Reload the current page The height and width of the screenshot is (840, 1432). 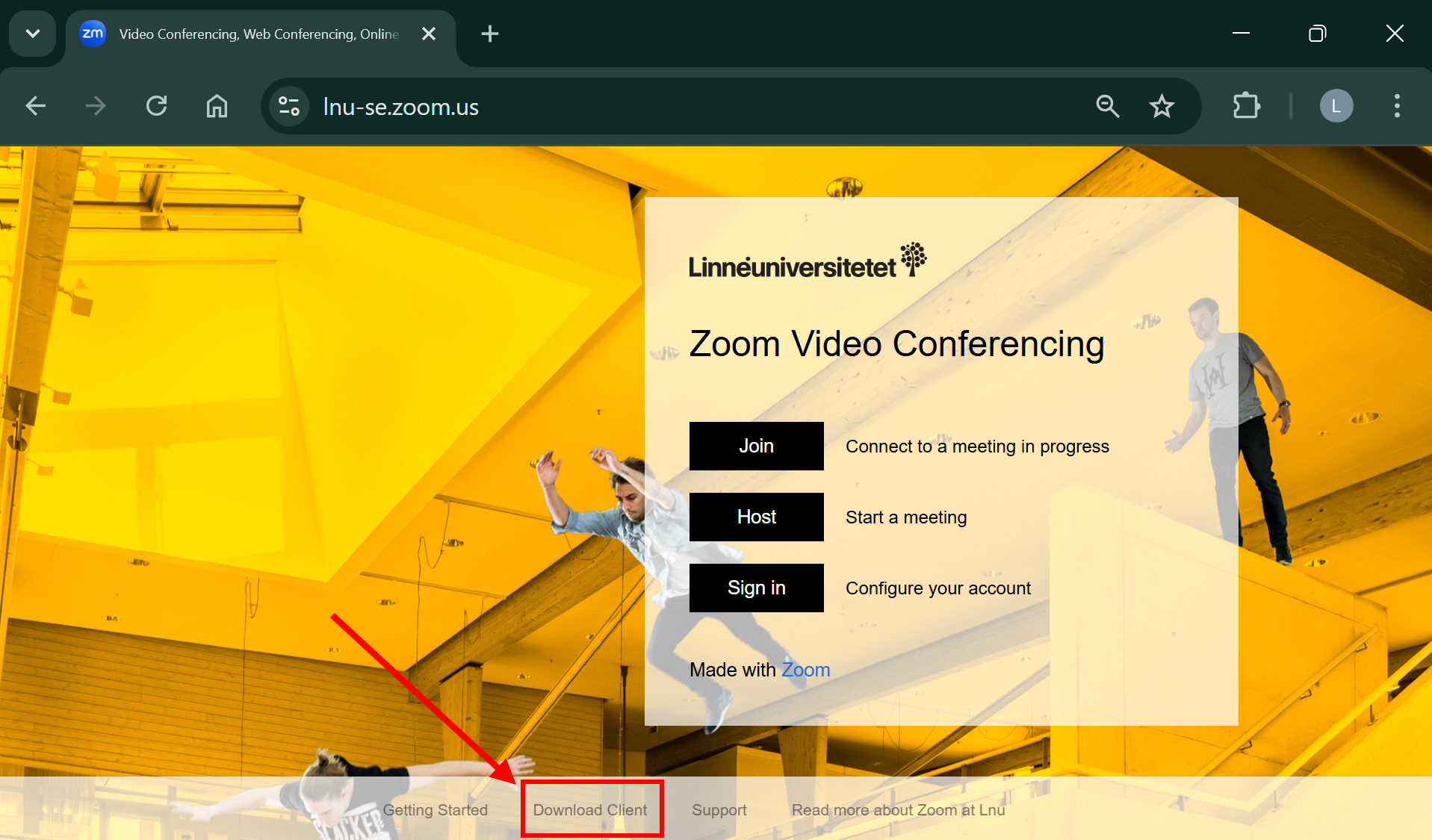click(156, 106)
